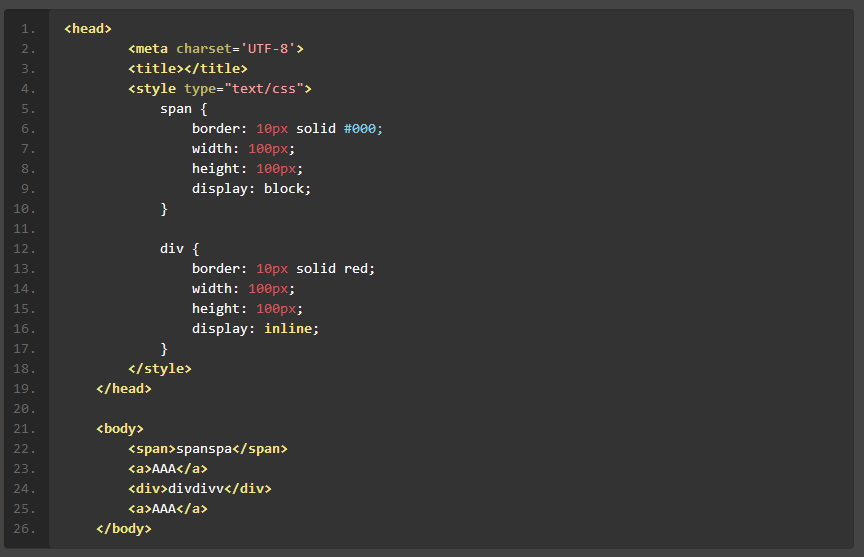
Task: Click the div CSS selector on line 12
Action: (171, 249)
